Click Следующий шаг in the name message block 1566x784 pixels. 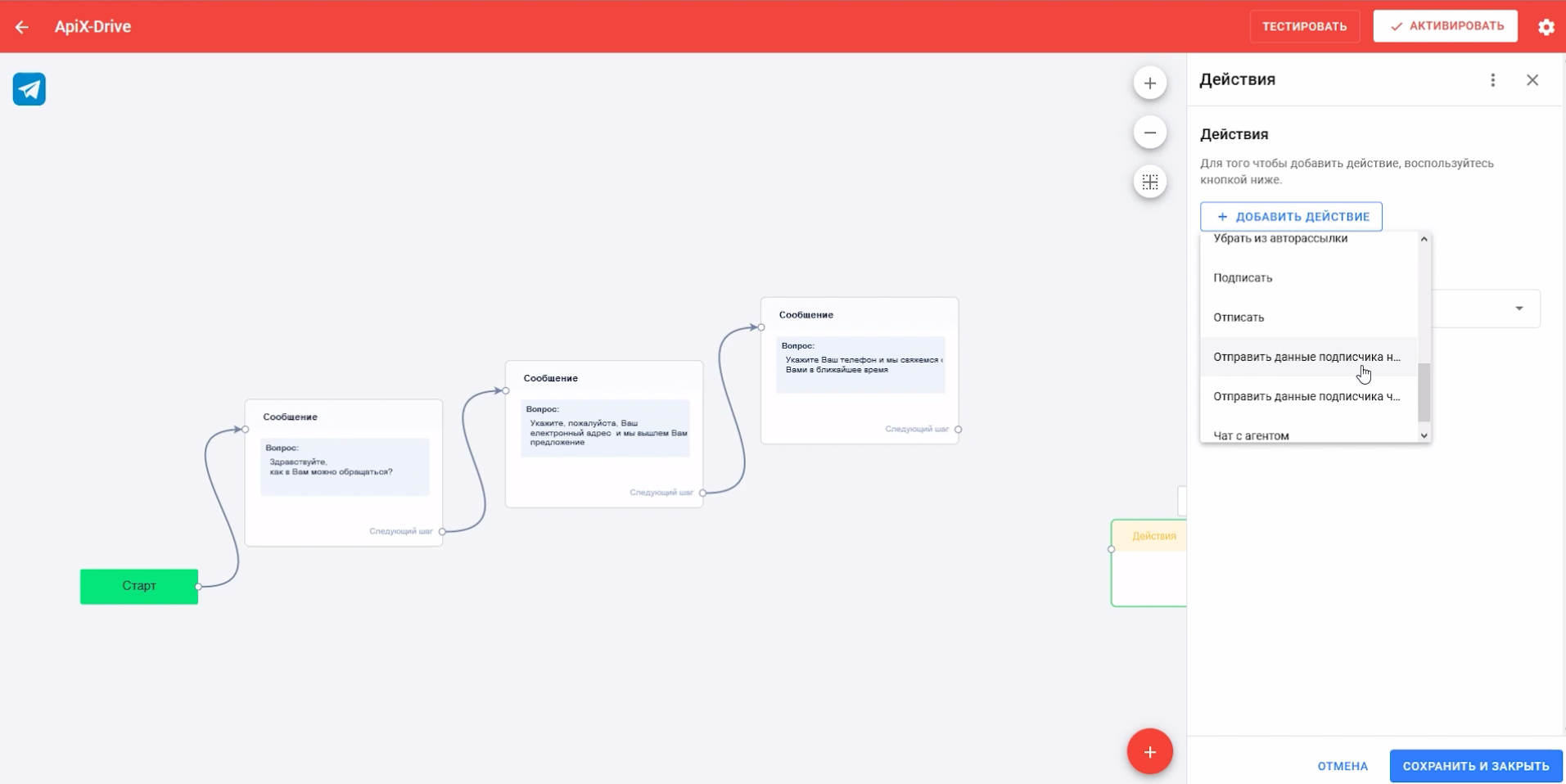(400, 531)
